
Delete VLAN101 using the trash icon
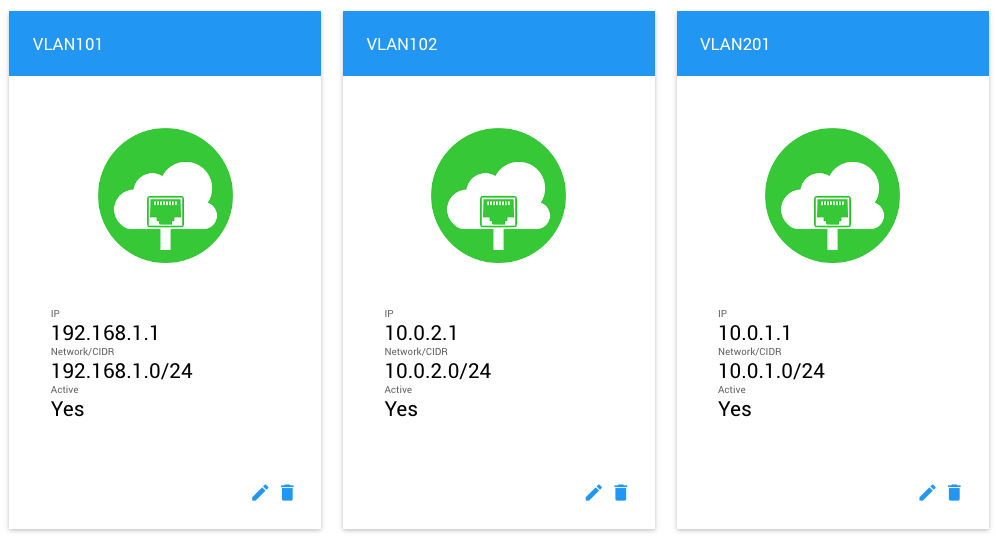[x=288, y=493]
